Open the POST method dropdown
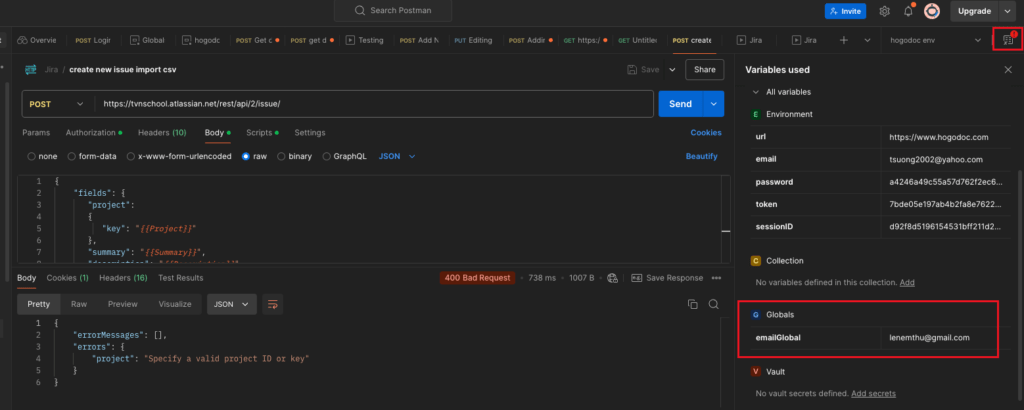Screen dimensions: 1024x410 pos(57,104)
